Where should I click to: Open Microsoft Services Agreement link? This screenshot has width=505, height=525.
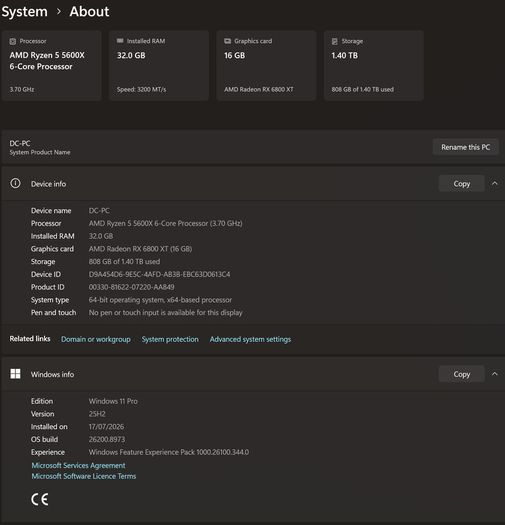pyautogui.click(x=78, y=465)
